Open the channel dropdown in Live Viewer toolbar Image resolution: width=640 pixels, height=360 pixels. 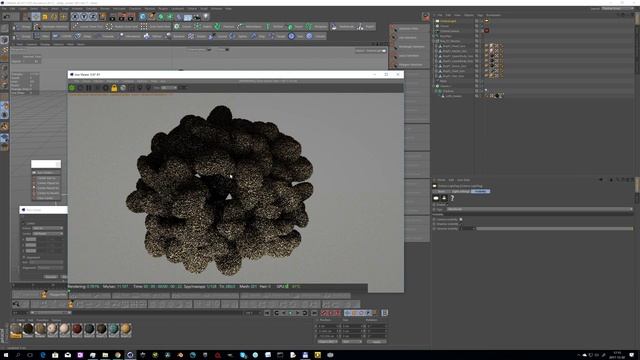click(x=169, y=88)
